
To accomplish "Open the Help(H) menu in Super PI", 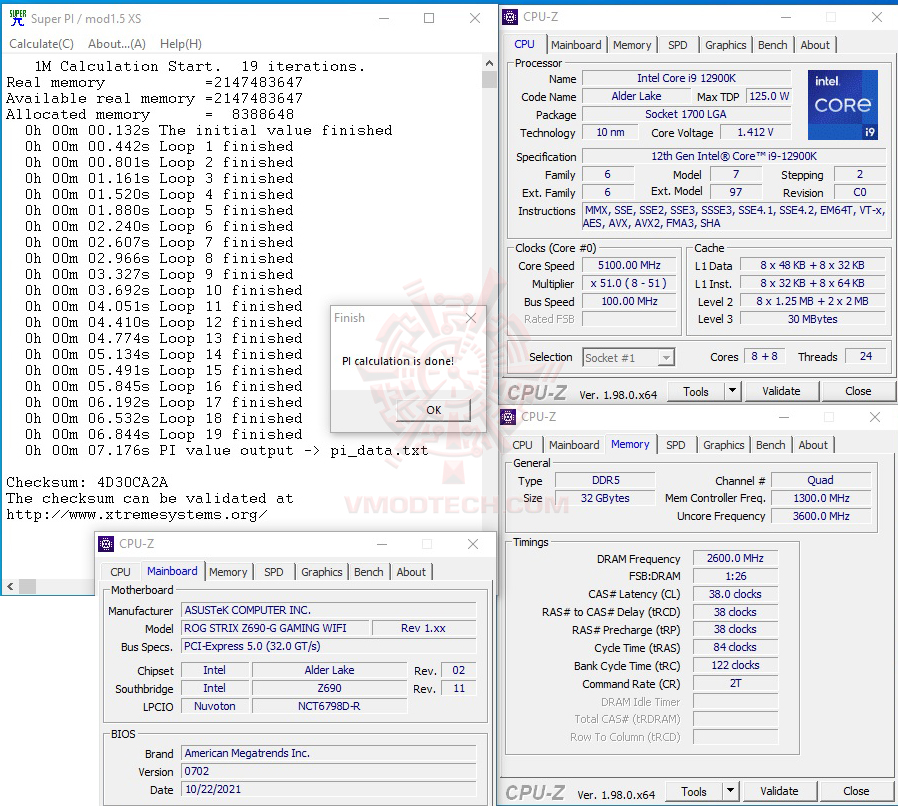I will pos(180,44).
